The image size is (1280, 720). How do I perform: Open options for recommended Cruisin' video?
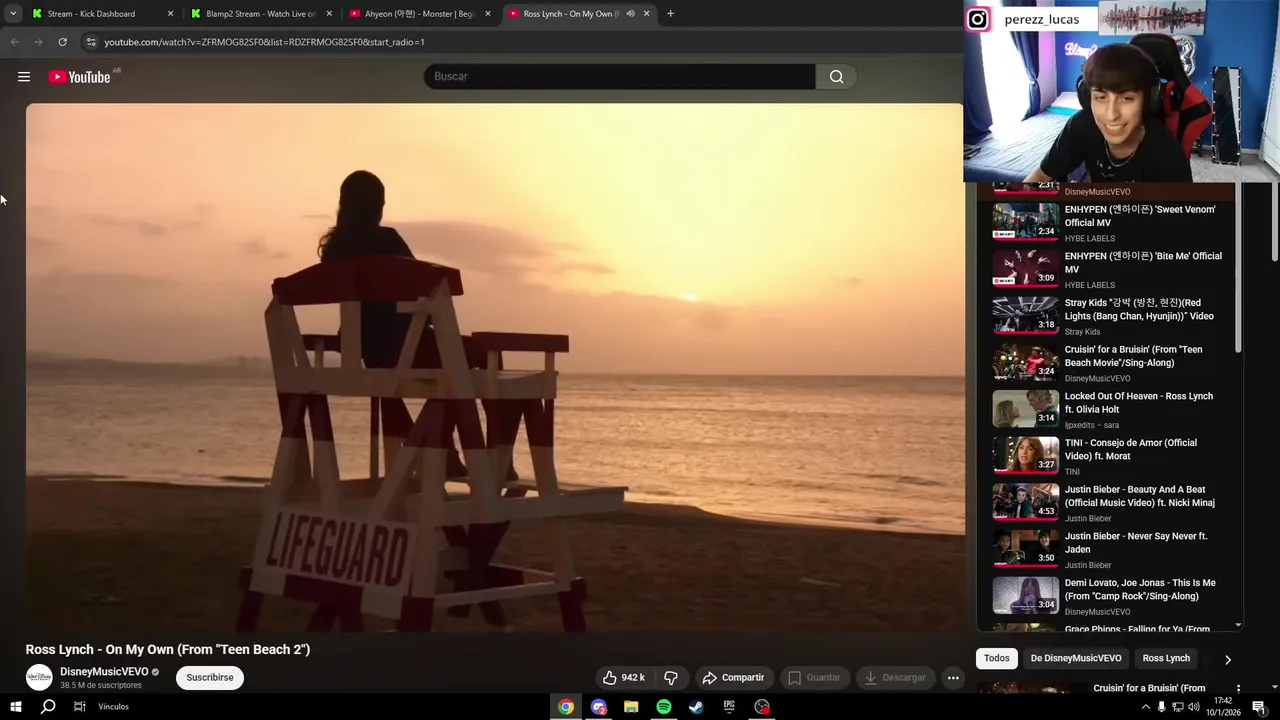[1238, 689]
